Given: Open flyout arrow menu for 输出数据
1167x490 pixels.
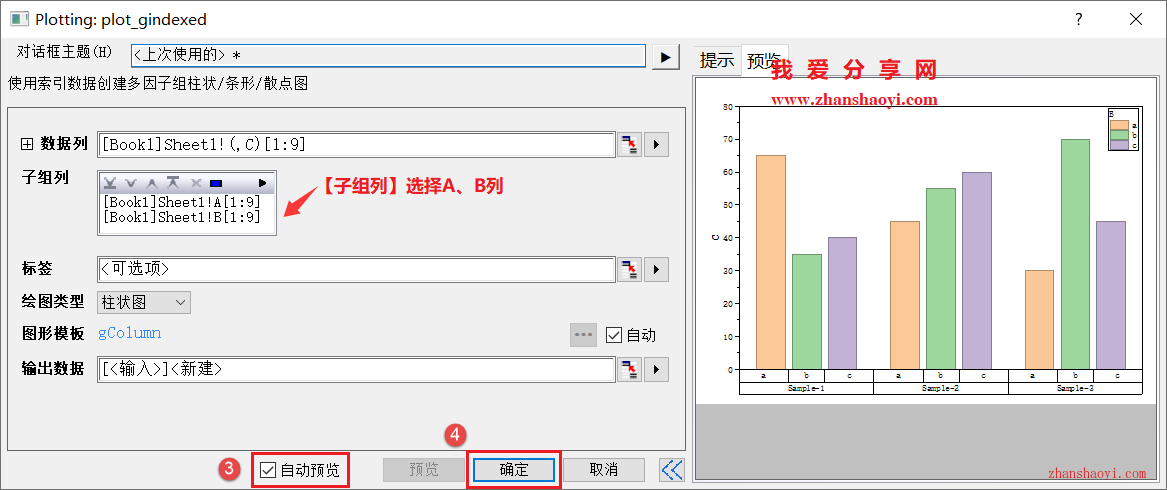Looking at the screenshot, I should [656, 370].
